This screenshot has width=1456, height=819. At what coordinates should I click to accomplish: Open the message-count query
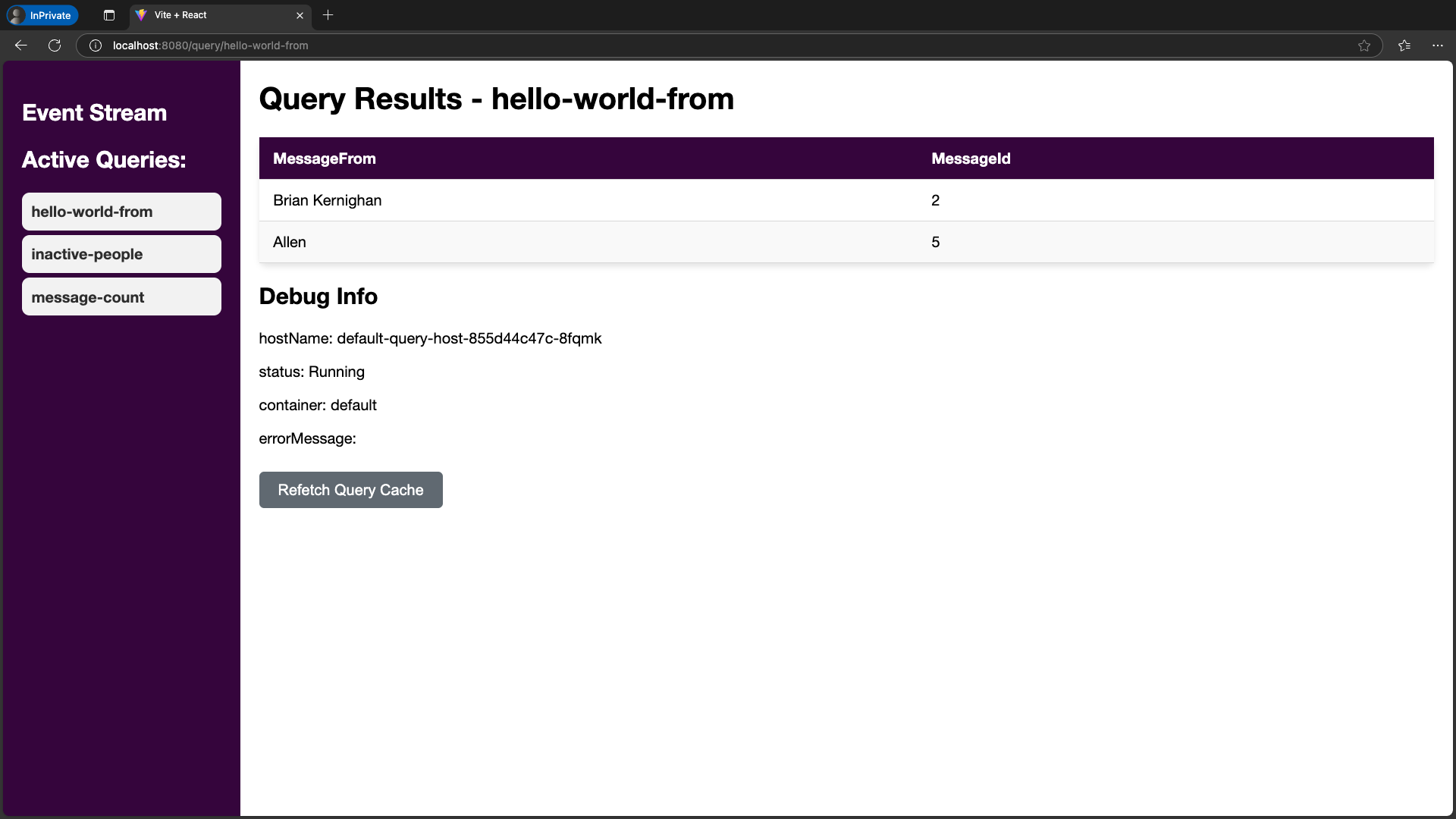121,297
